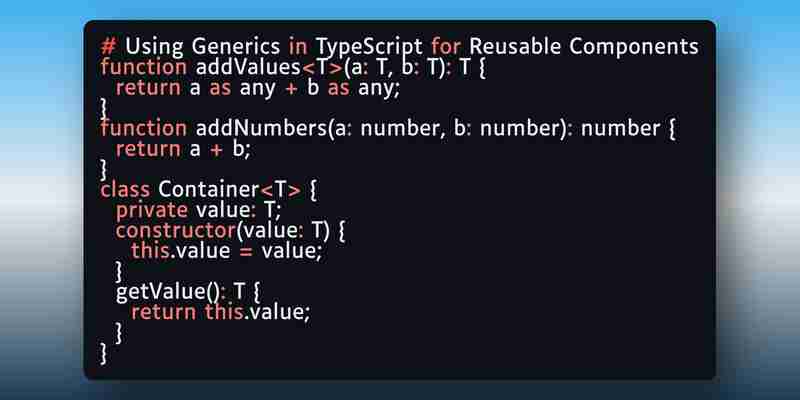Click the word Generics in the title comment
The width and height of the screenshot is (800, 400).
[x=236, y=46]
